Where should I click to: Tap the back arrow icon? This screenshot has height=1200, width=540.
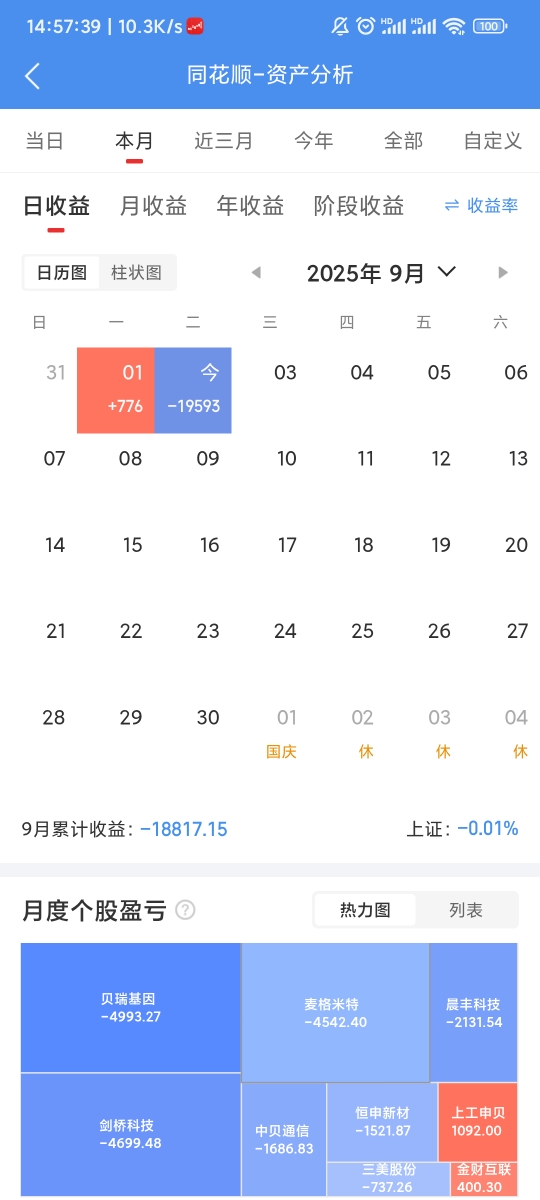tap(33, 76)
